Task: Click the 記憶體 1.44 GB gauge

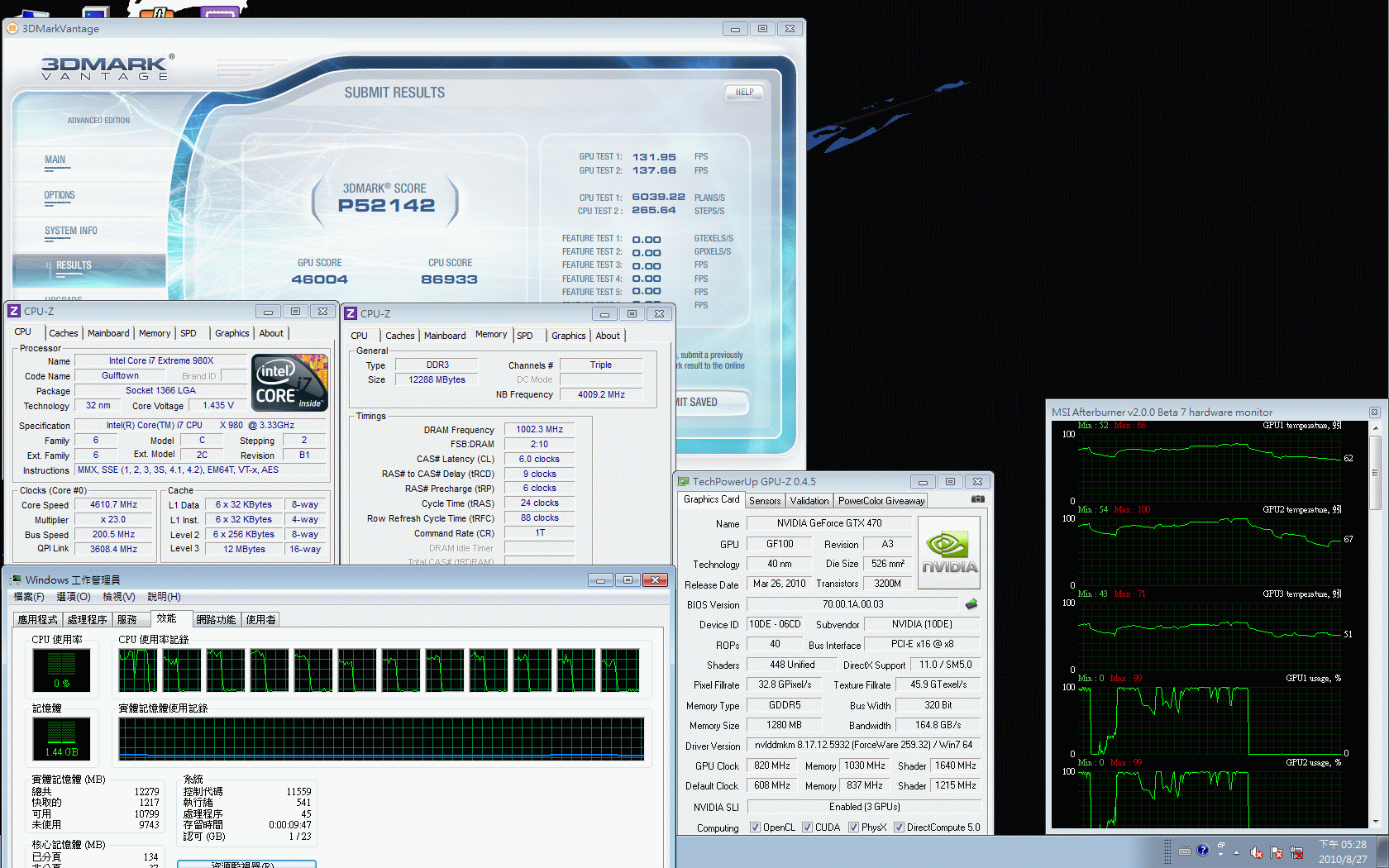Action: tap(61, 738)
